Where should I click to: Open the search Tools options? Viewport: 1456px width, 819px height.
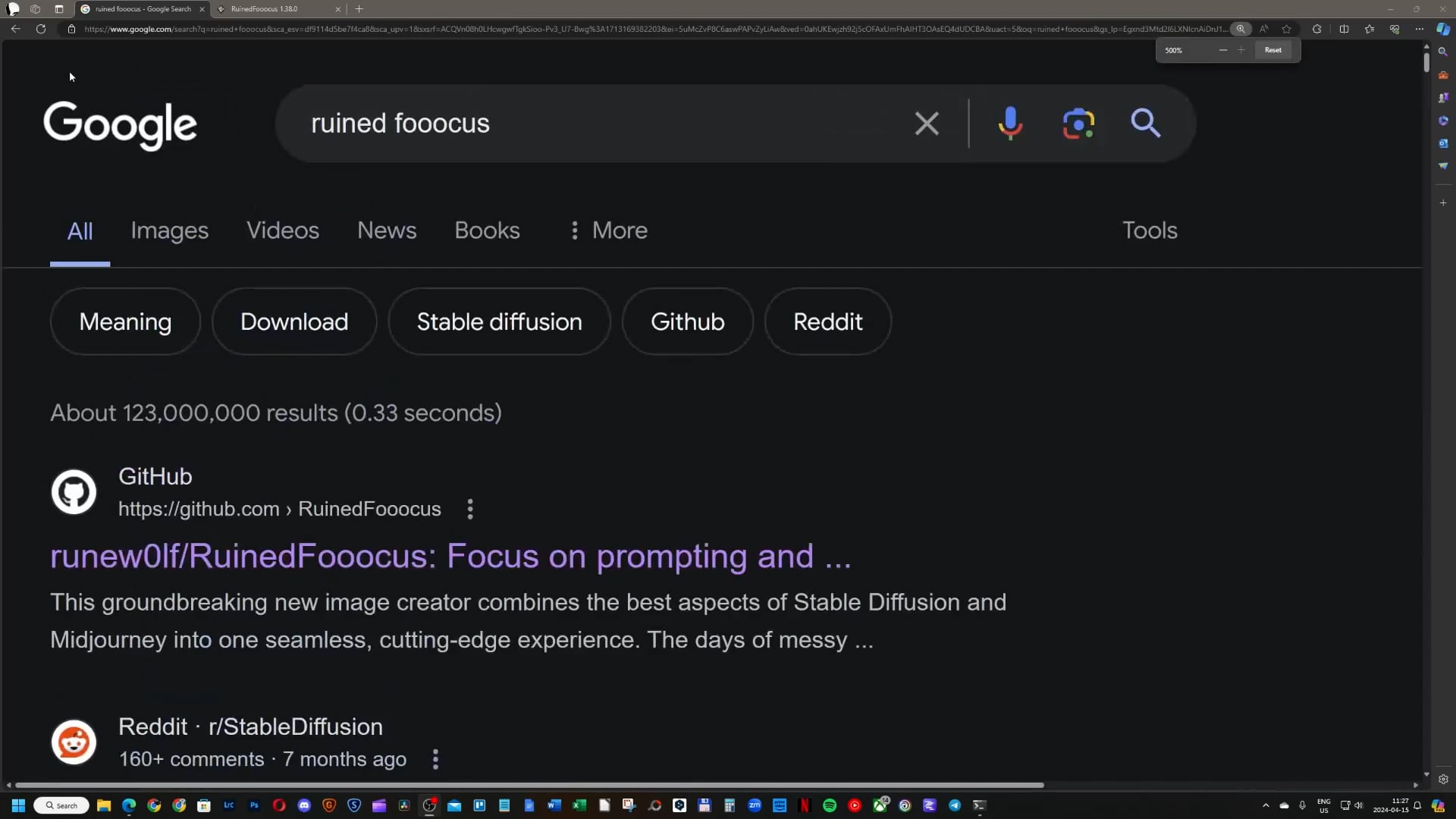coord(1150,231)
